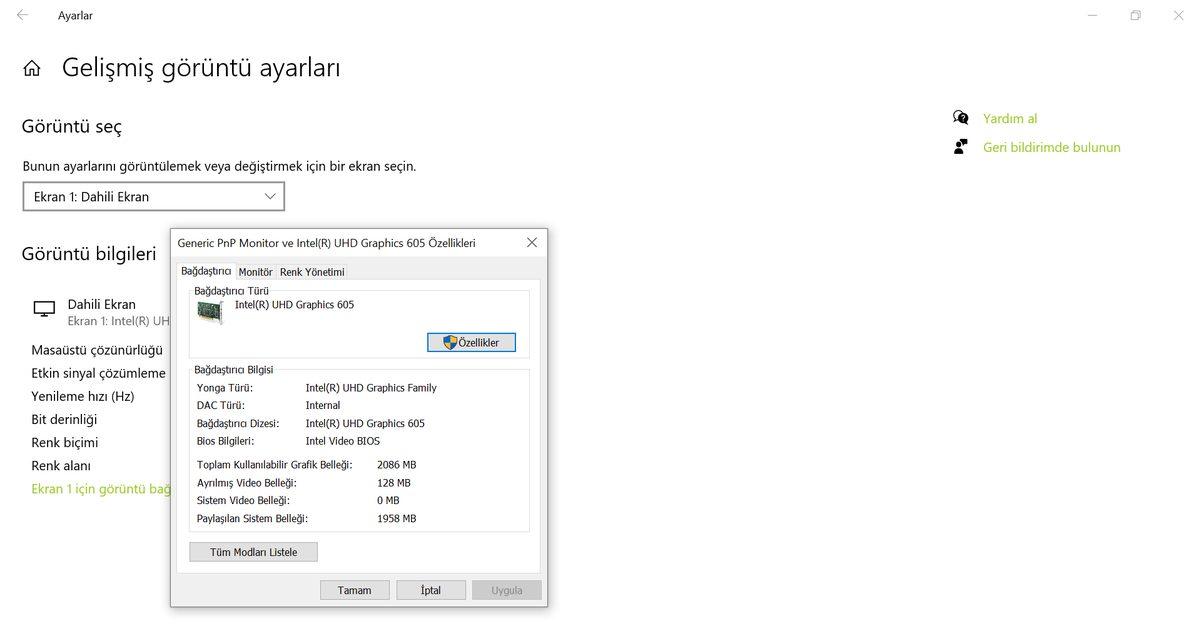This screenshot has width=1200, height=636.
Task: Close the Generic PnP Monitor properties dialog
Action: [x=531, y=242]
